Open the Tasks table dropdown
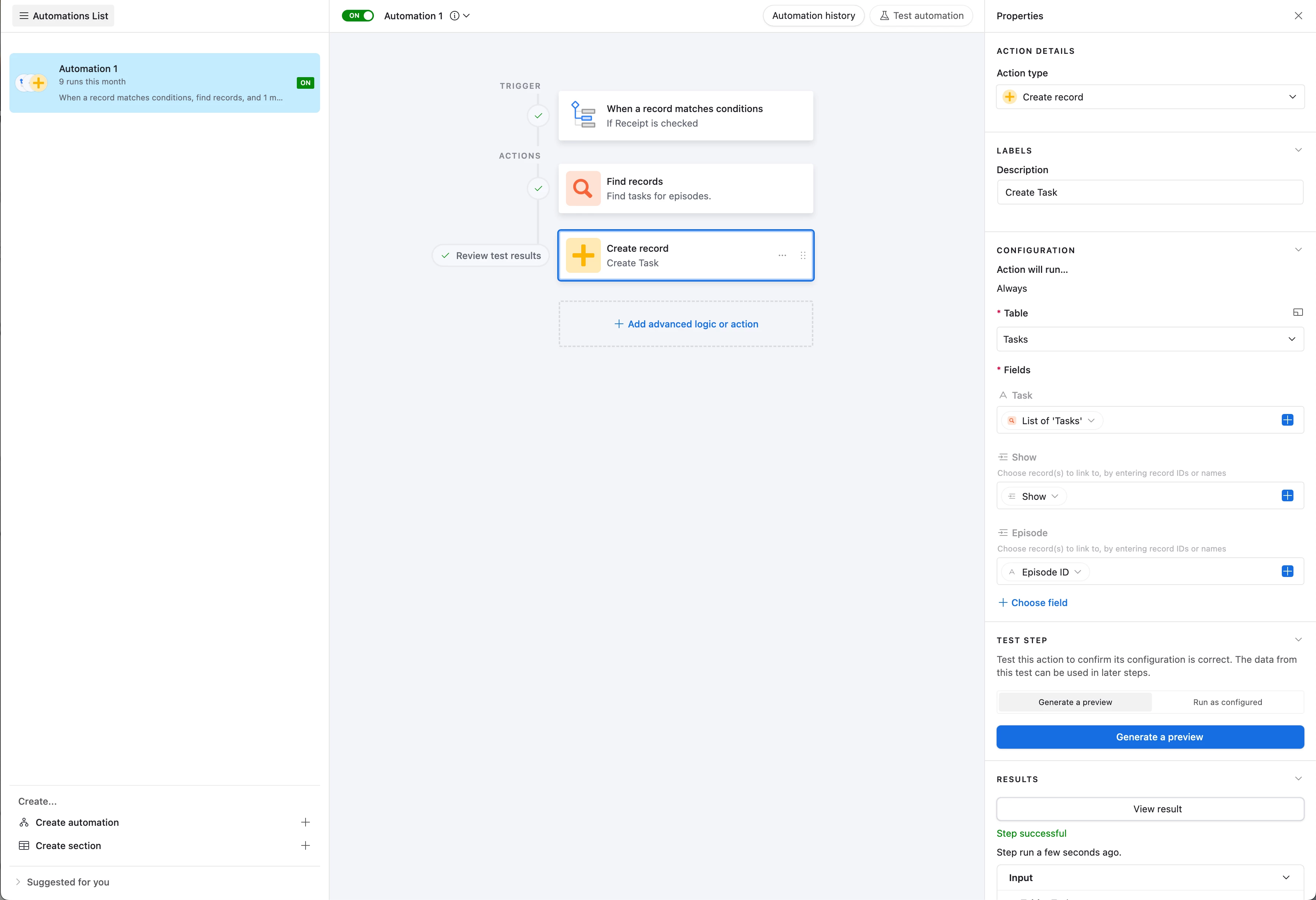This screenshot has height=900, width=1316. pyautogui.click(x=1149, y=339)
